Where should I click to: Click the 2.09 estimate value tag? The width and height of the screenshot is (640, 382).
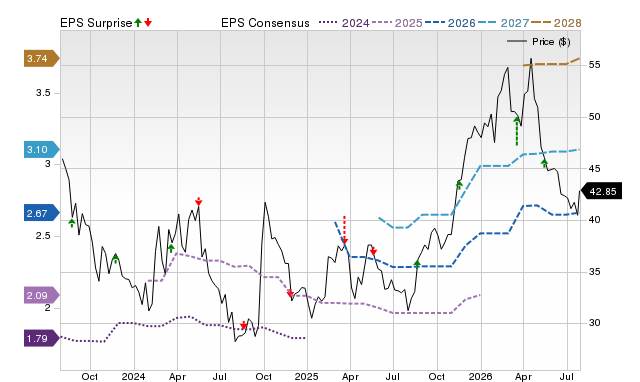tap(42, 295)
